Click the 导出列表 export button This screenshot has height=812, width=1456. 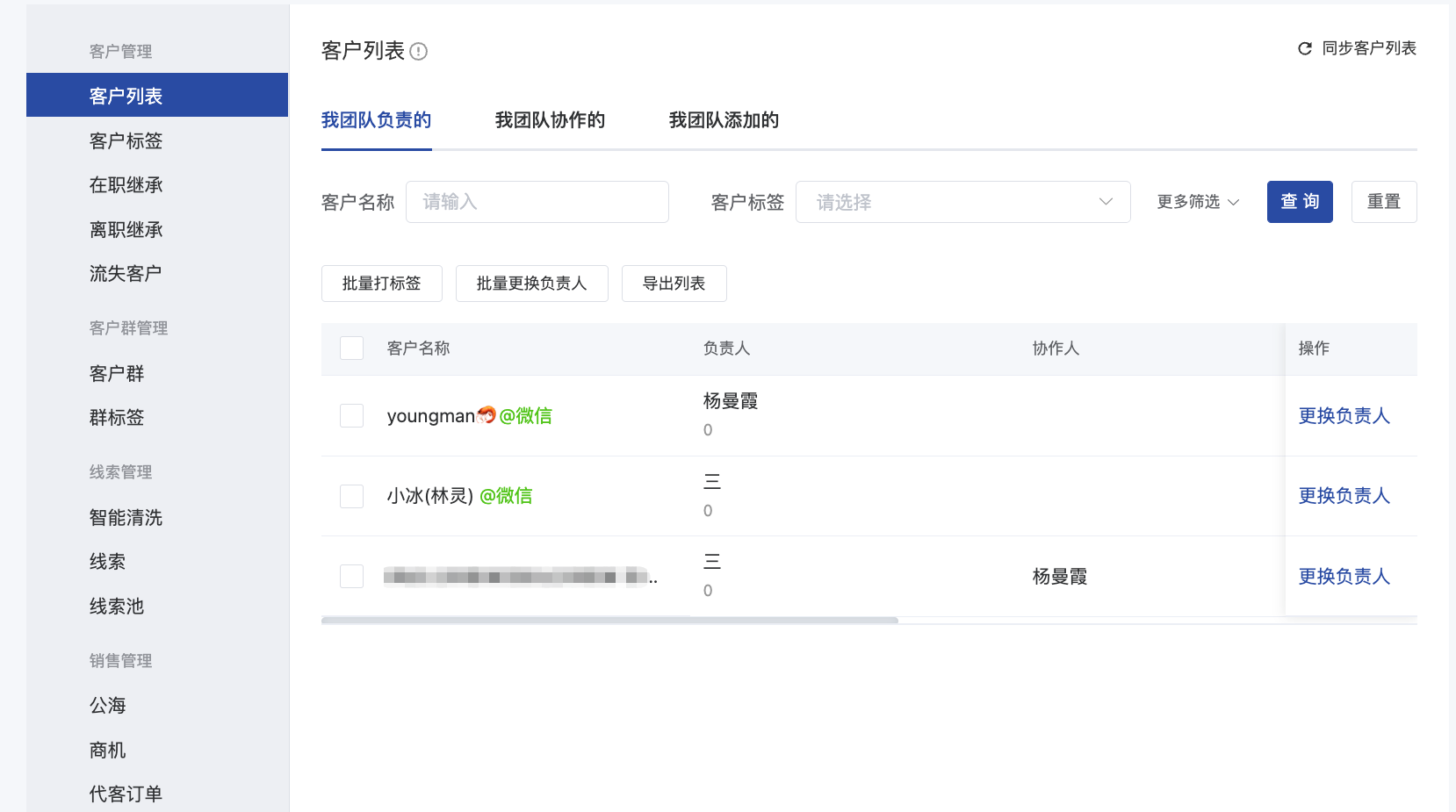click(674, 284)
